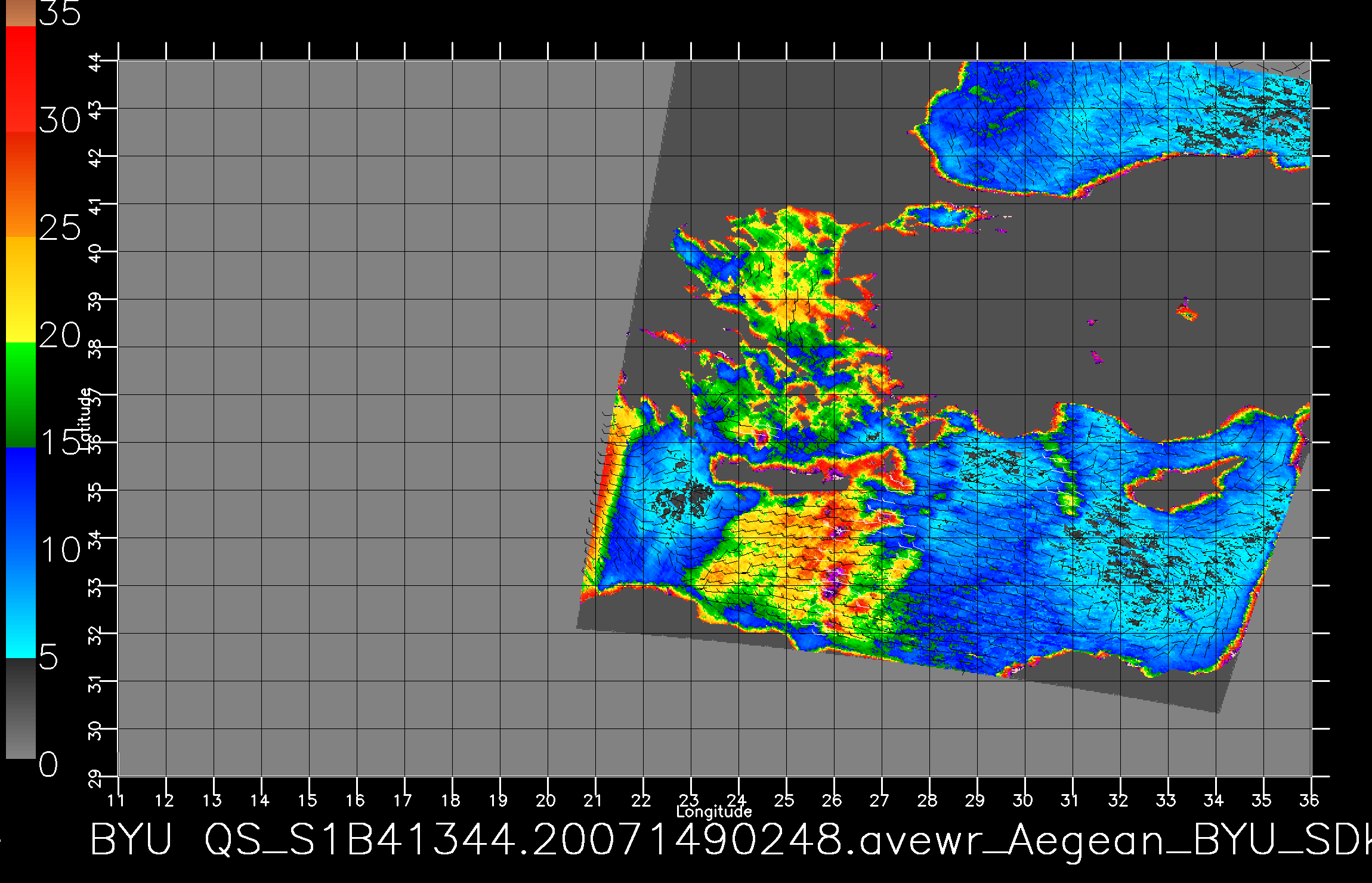Screen dimensions: 1372x883
Task: Click longitude tick label 15
Action: (308, 800)
